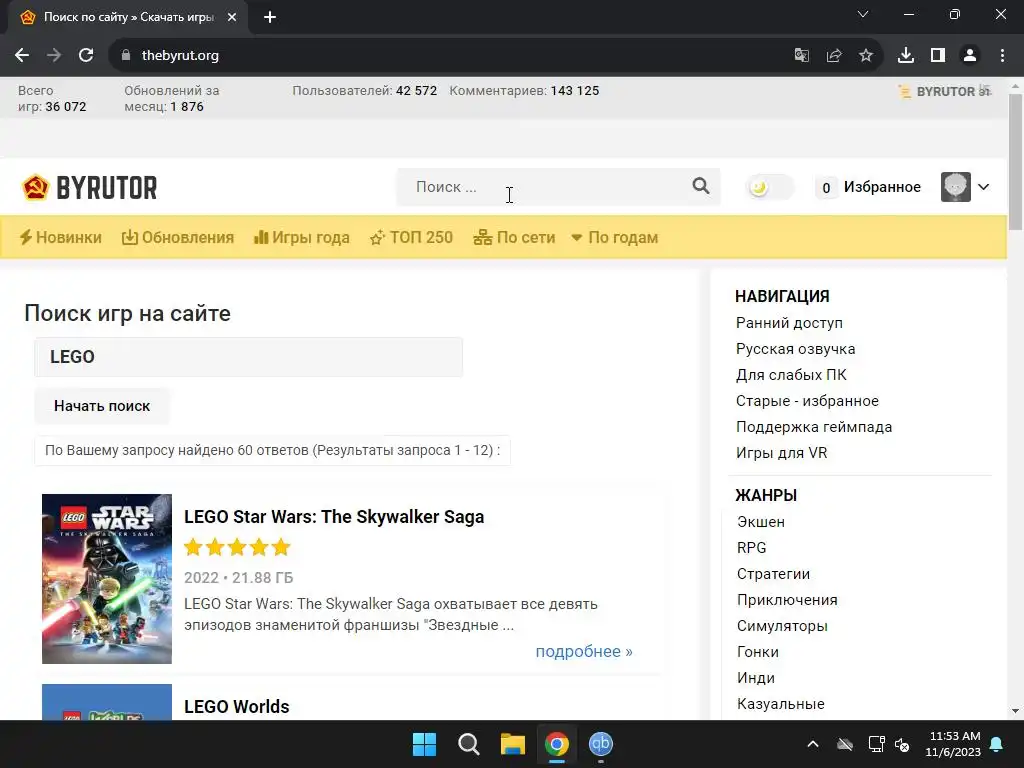Open the Windows Start menu
The width and height of the screenshot is (1024, 768).
[x=424, y=744]
